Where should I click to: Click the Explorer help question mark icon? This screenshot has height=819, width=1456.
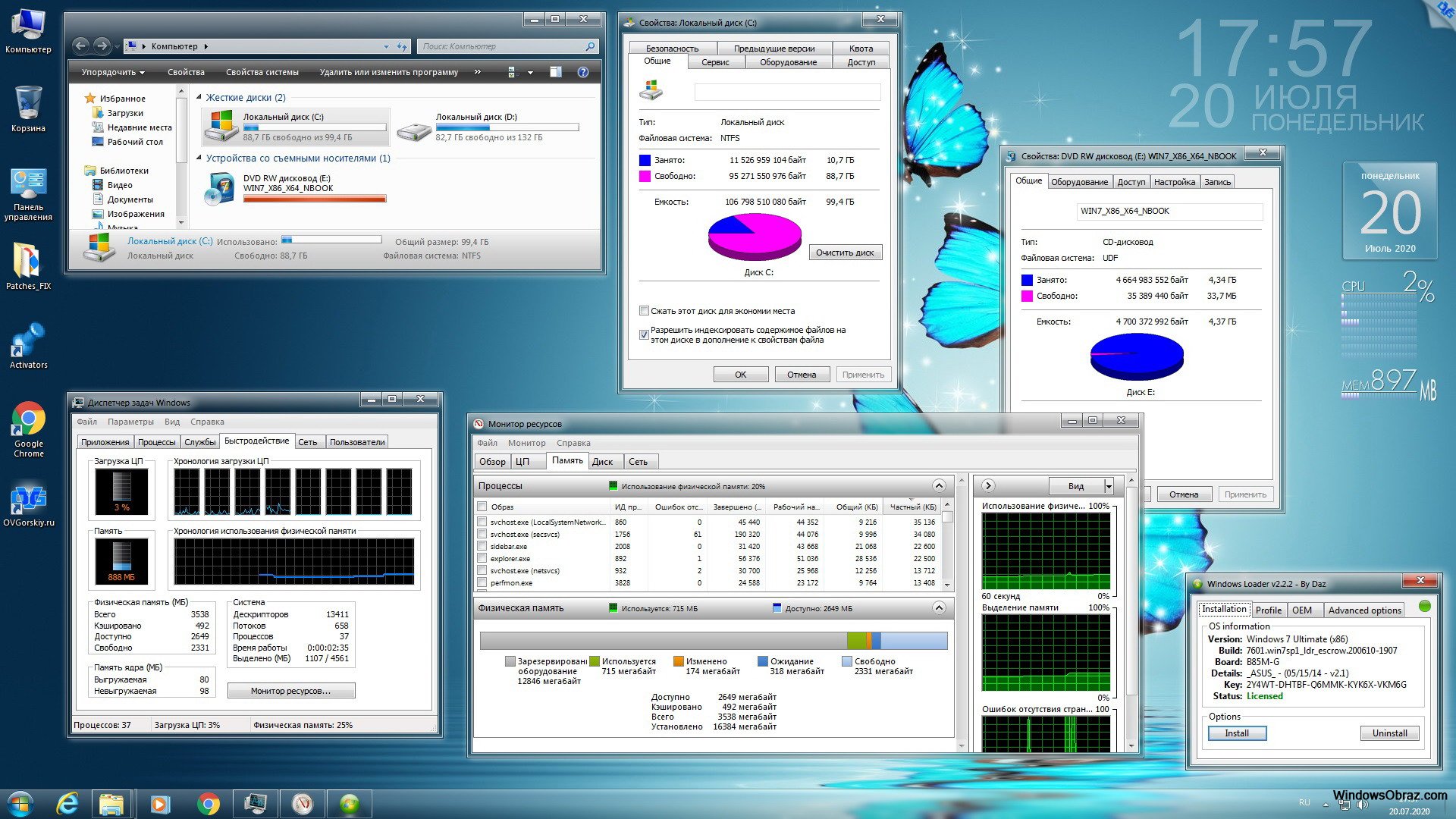click(x=582, y=72)
